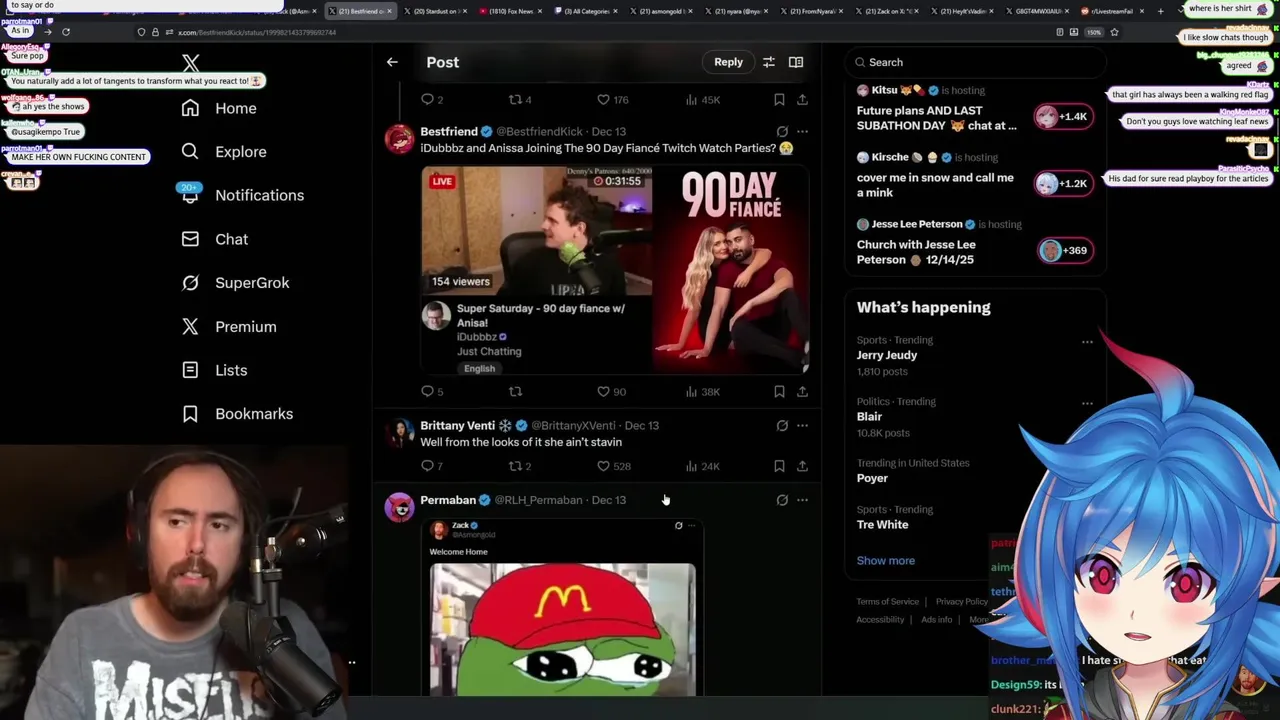Open reader view icon in Post header

[x=796, y=62]
